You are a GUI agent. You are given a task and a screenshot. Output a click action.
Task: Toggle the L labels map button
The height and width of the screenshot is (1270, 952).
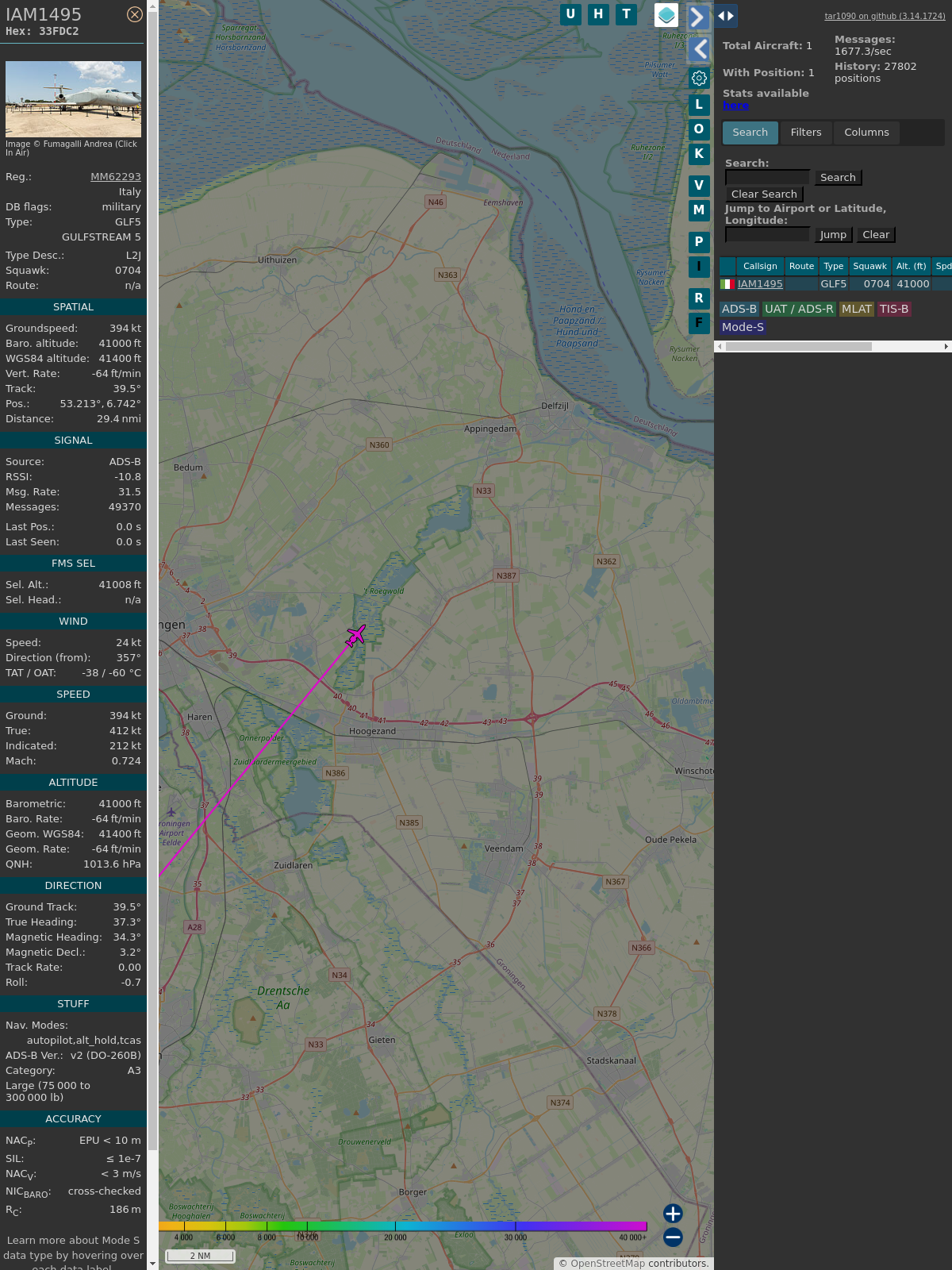[x=699, y=104]
